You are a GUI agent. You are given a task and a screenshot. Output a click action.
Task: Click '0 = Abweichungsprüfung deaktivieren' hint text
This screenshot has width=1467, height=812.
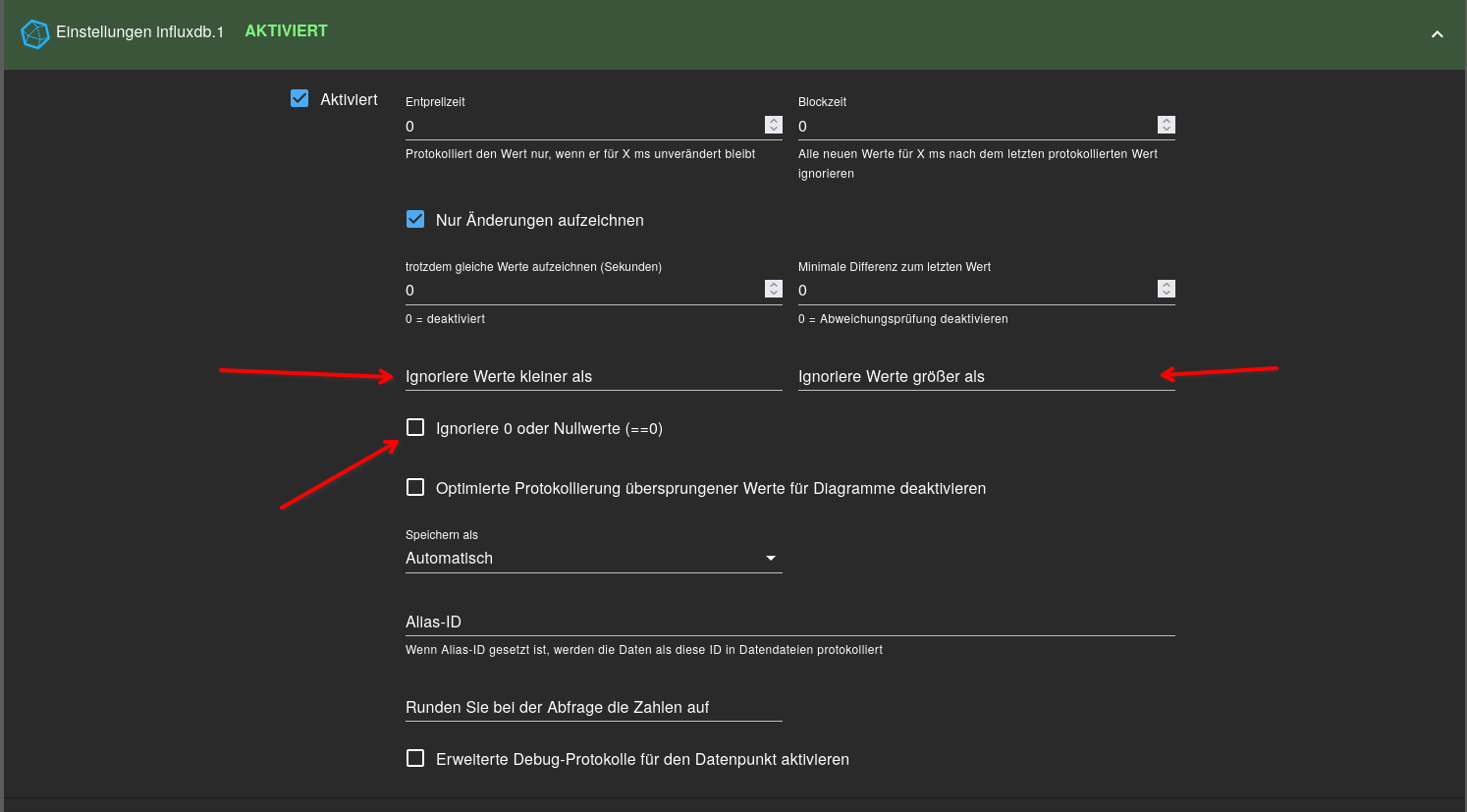tap(903, 319)
